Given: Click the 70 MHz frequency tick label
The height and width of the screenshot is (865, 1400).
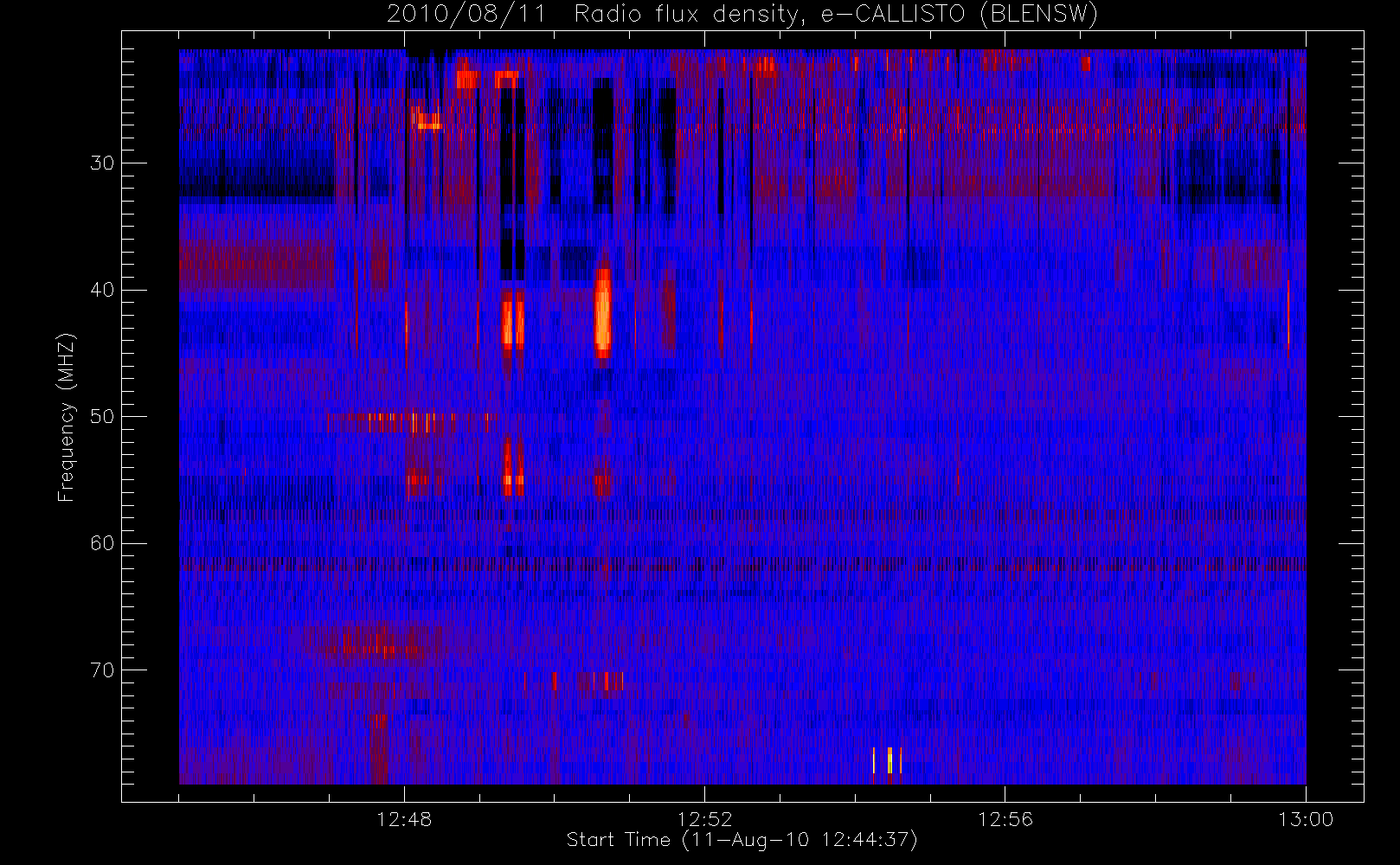Looking at the screenshot, I should pos(102,670).
